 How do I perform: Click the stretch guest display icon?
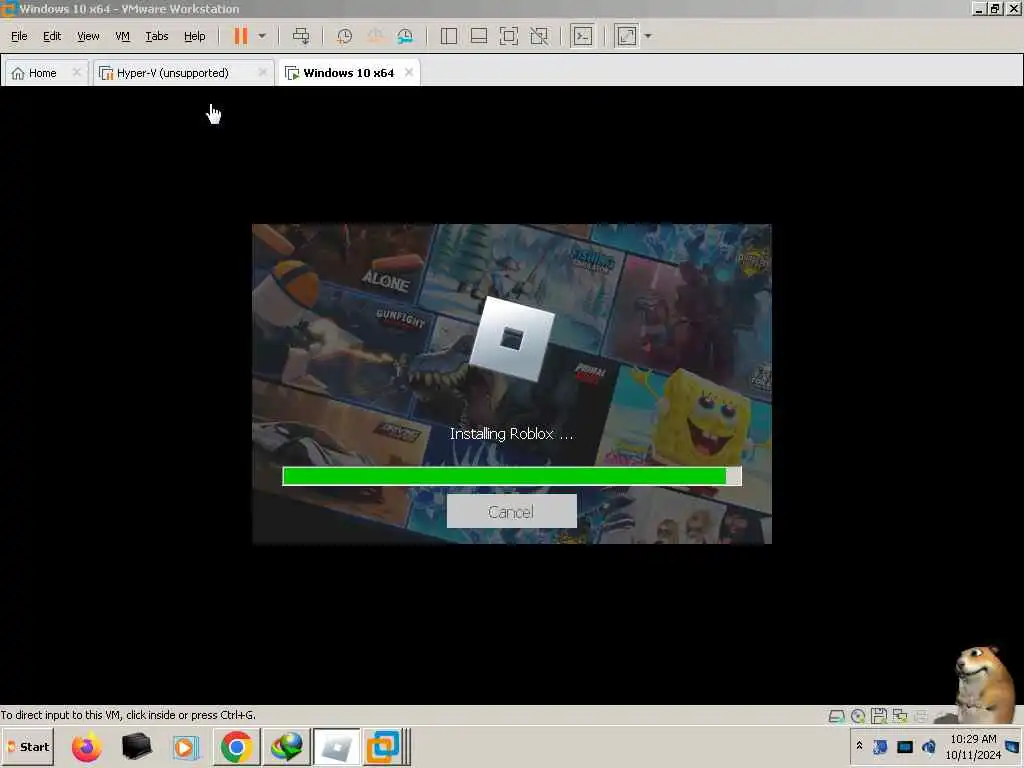click(626, 36)
